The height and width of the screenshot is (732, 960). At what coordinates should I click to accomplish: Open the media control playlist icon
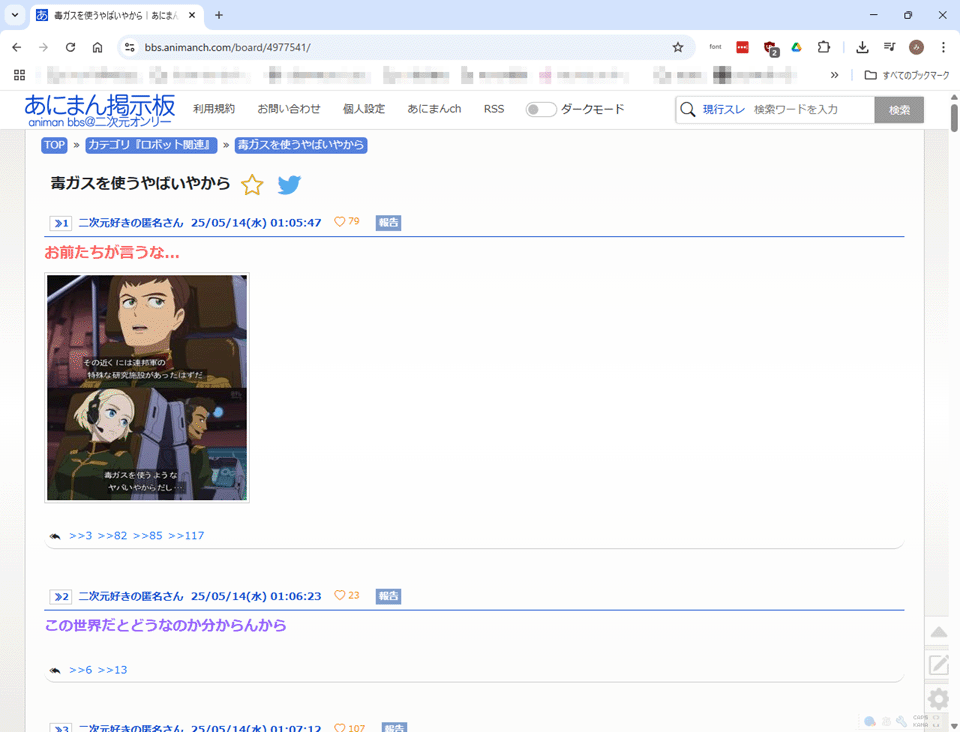[890, 47]
